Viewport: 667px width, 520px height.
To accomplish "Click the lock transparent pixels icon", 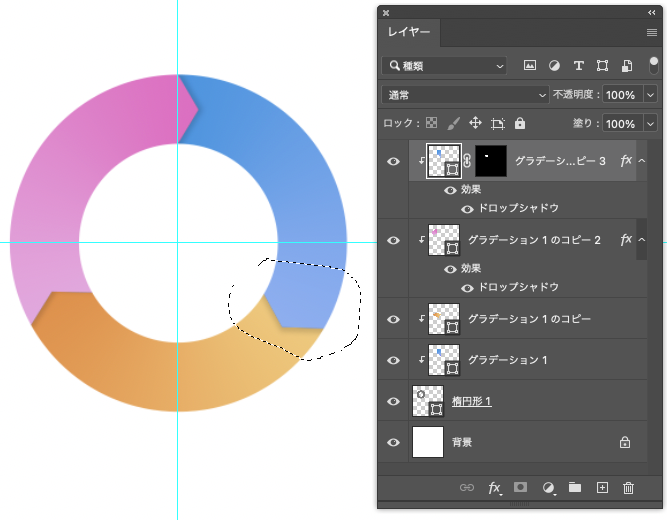I will click(431, 123).
